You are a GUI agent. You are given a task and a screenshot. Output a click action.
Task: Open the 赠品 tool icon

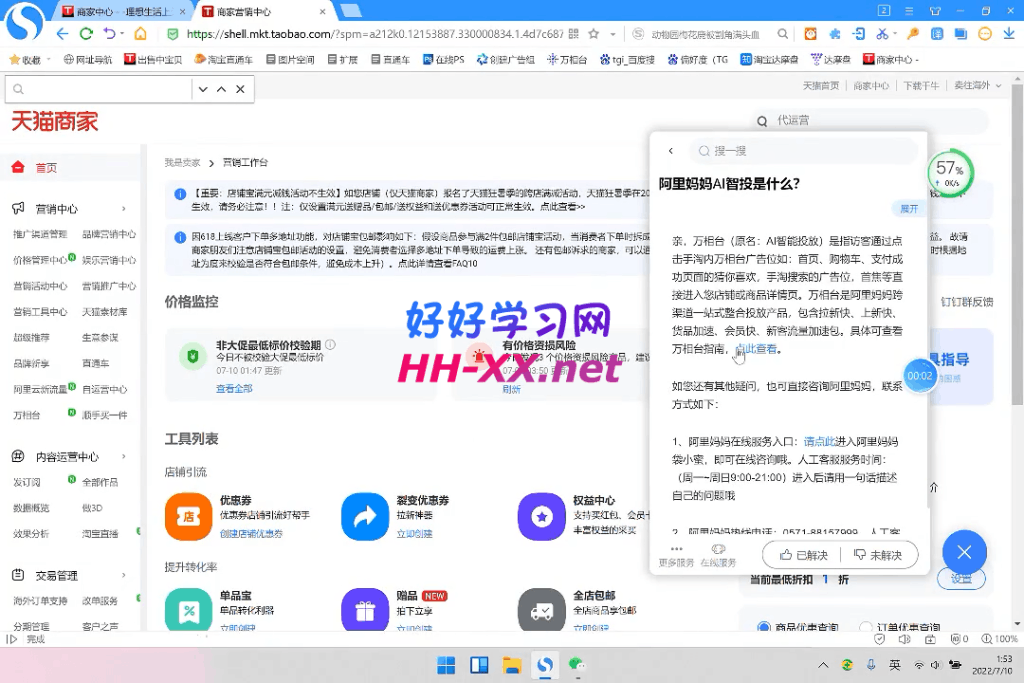coord(365,609)
